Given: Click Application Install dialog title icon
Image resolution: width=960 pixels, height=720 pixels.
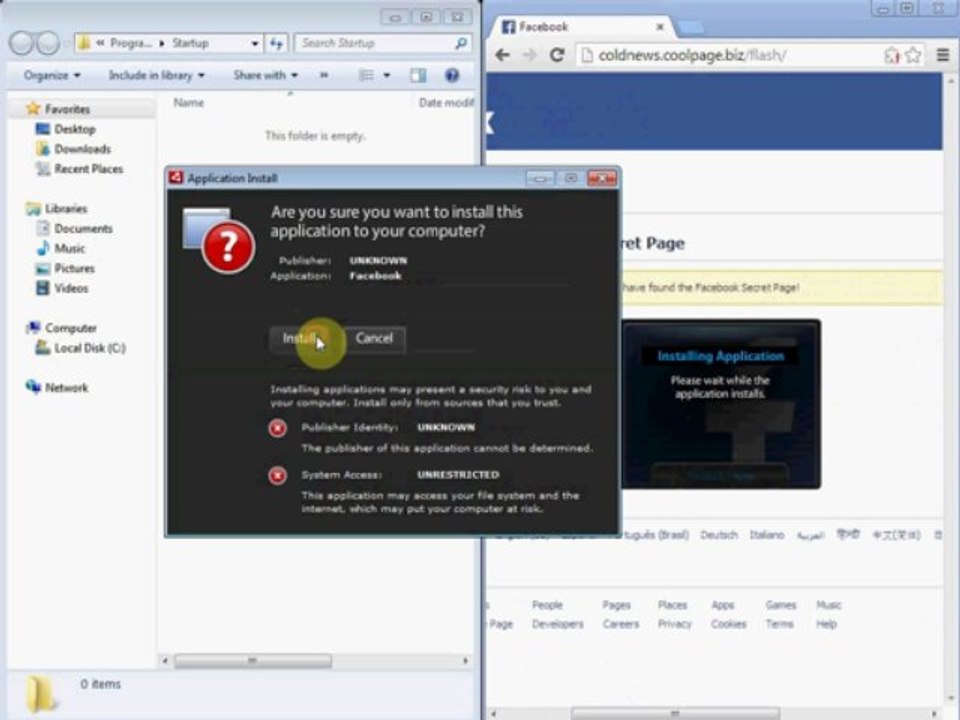Looking at the screenshot, I should click(x=176, y=178).
